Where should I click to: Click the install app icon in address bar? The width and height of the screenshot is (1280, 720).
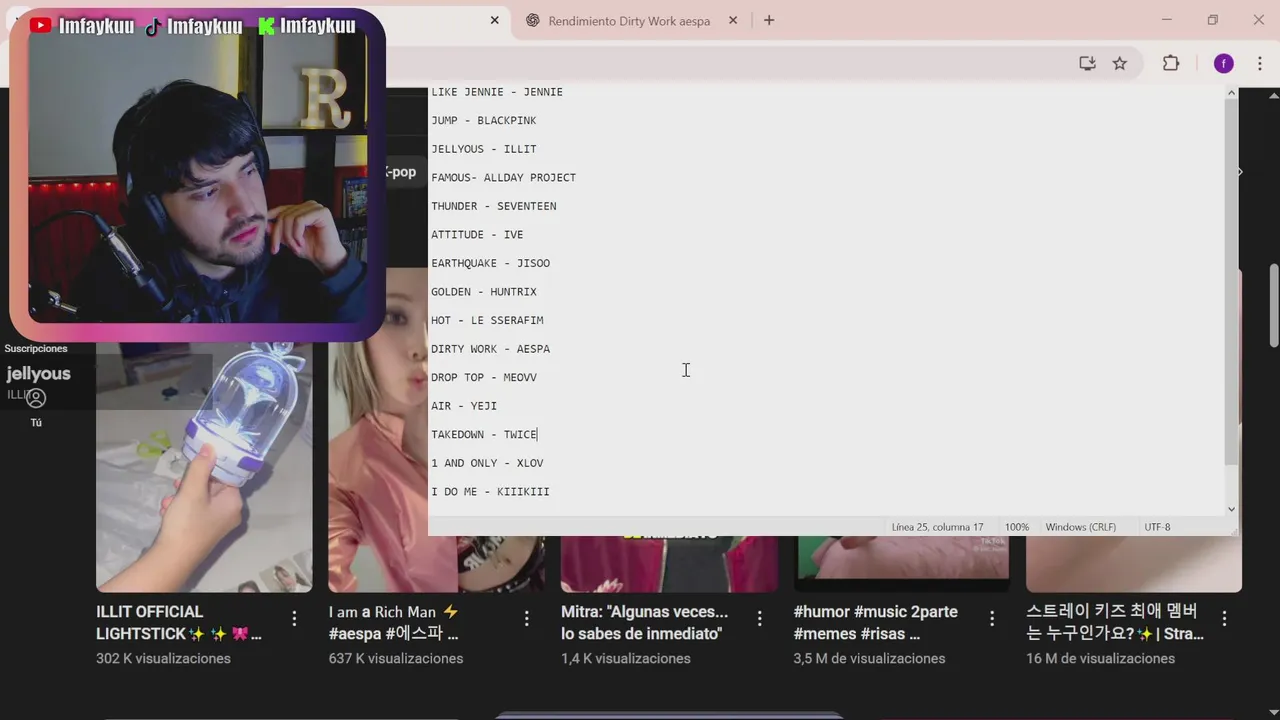point(1087,63)
